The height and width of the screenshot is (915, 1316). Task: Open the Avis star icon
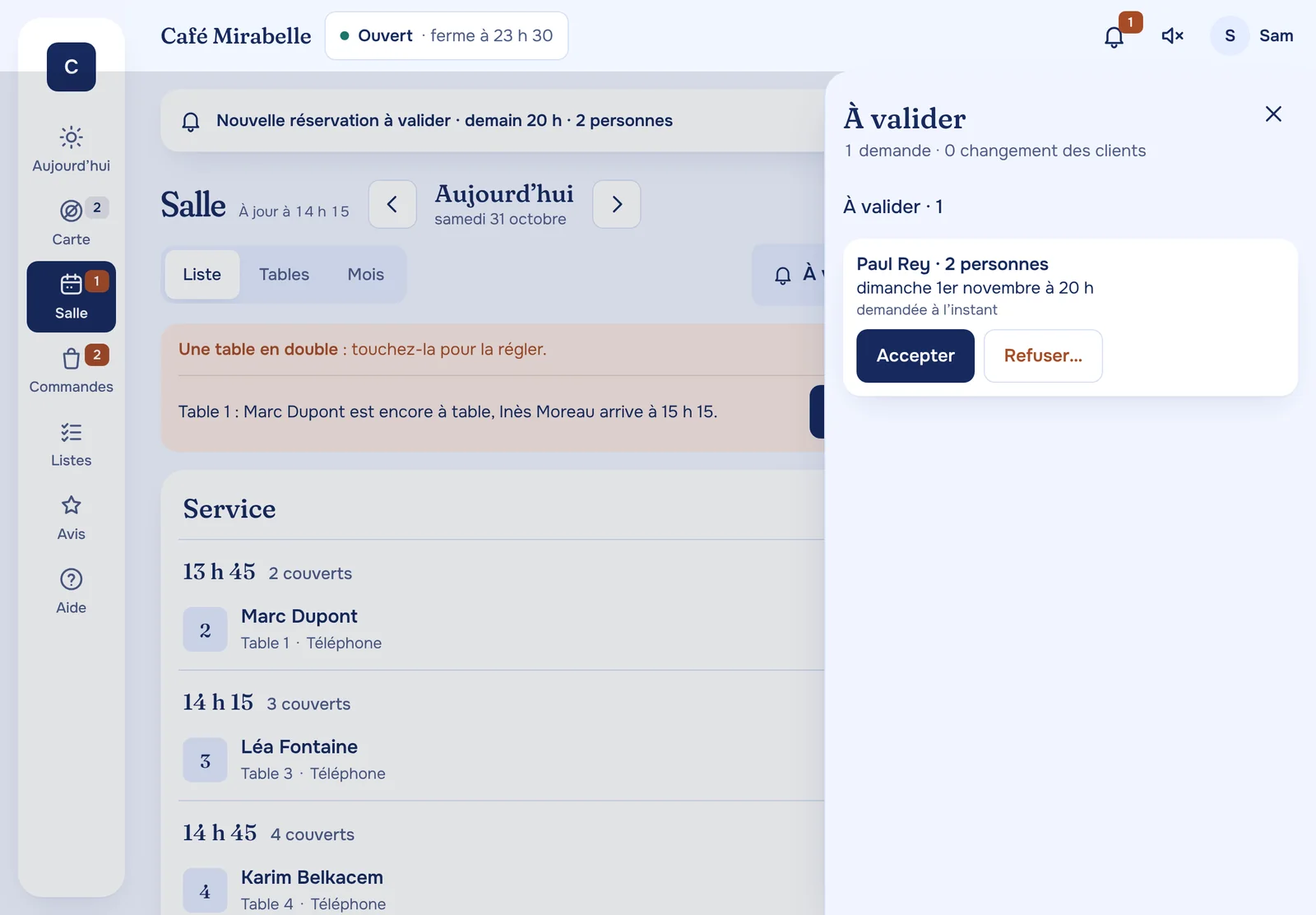click(x=71, y=505)
